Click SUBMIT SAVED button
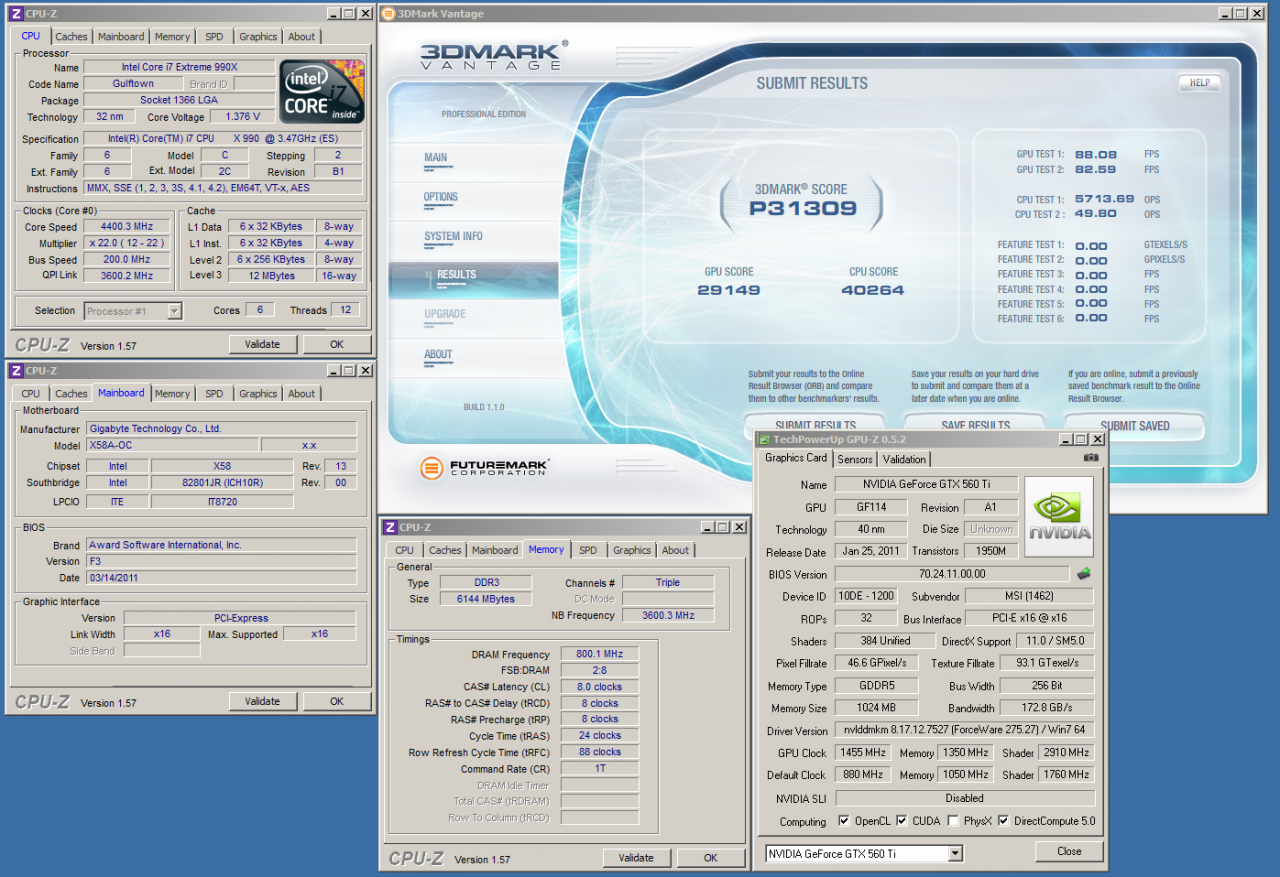 pos(1135,425)
